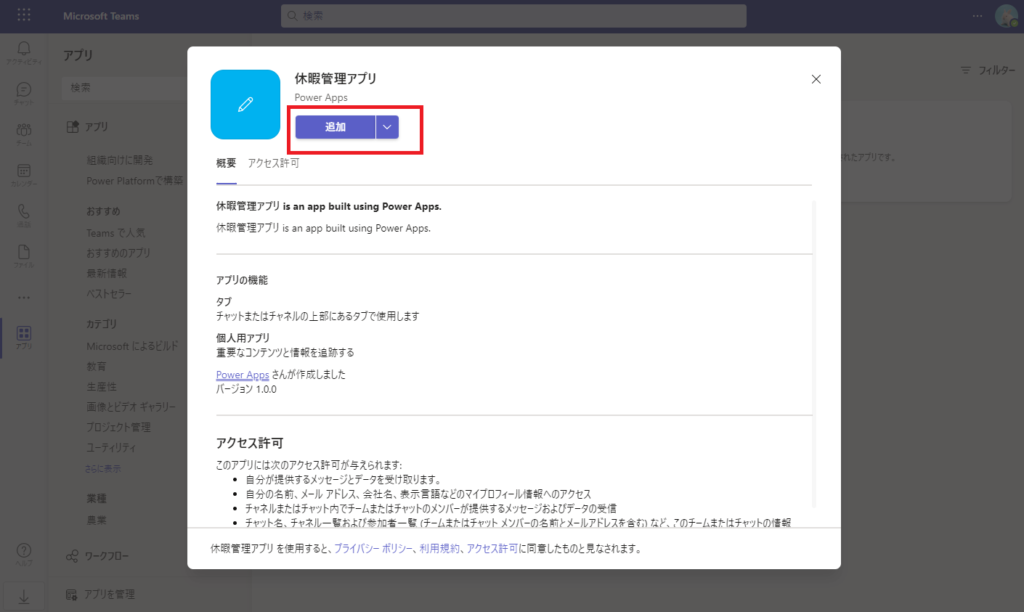The image size is (1024, 612).
Task: Click the おすすめ sidebar heading
Action: click(x=103, y=211)
